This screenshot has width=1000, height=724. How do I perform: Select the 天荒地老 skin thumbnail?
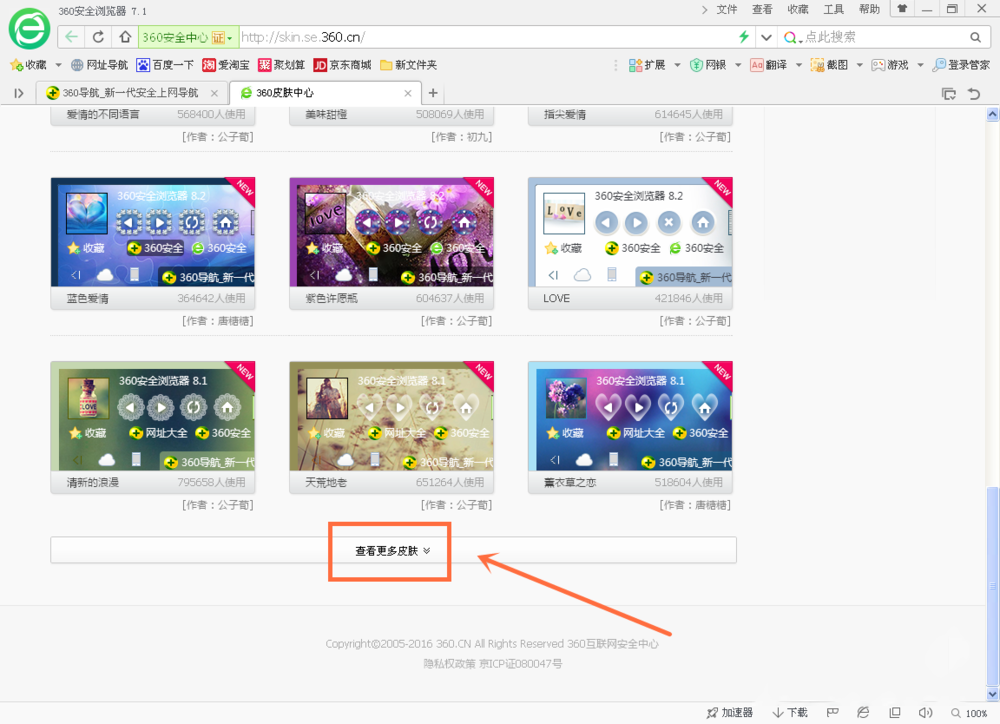392,416
